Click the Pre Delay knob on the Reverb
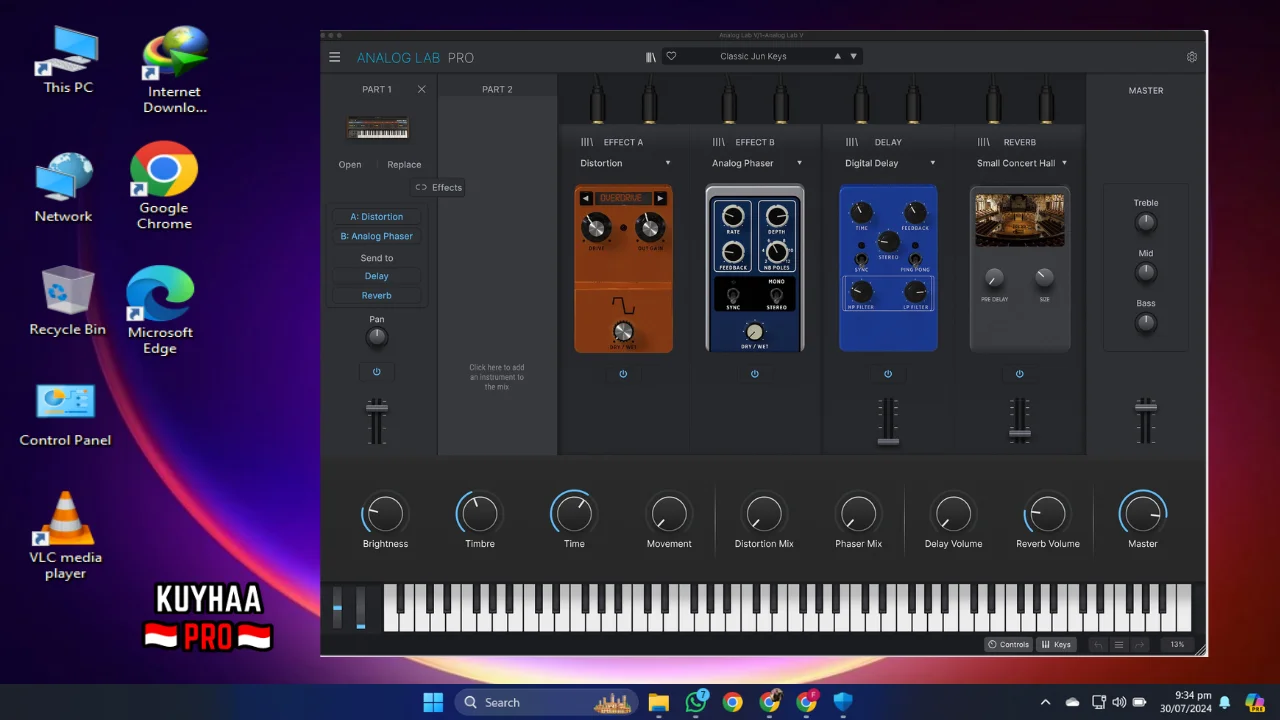Viewport: 1280px width, 720px height. (x=994, y=278)
